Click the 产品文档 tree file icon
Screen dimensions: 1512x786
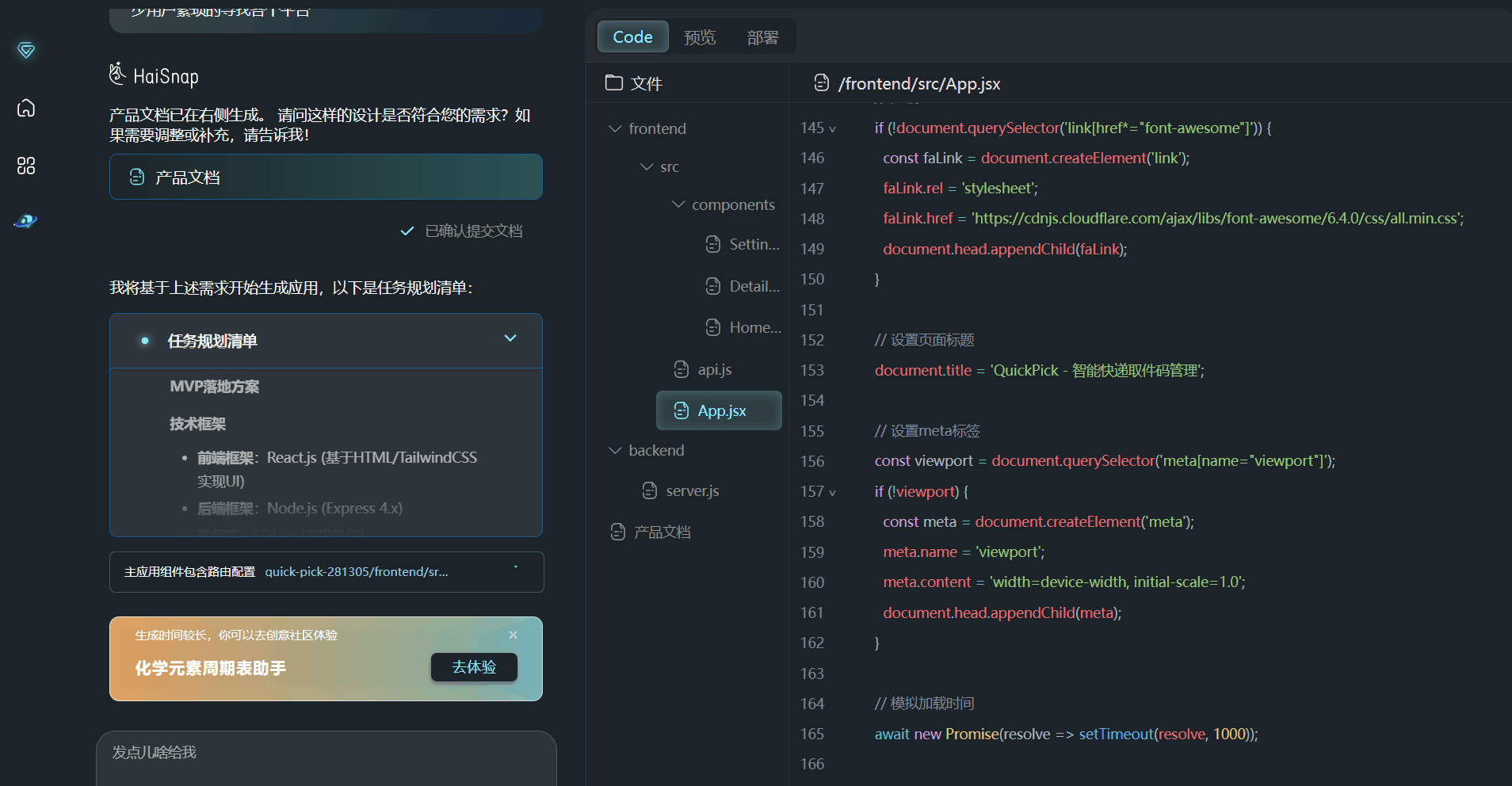pos(618,532)
